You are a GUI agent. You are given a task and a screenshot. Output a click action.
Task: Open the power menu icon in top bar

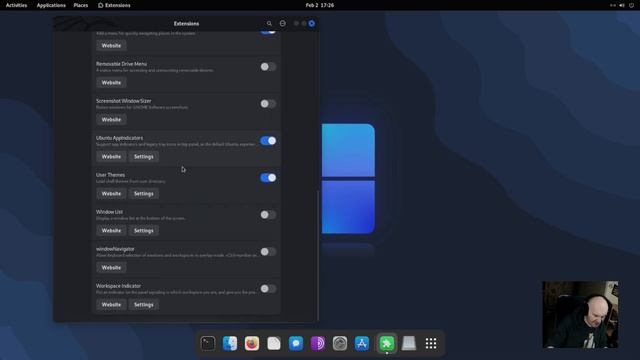point(631,5)
